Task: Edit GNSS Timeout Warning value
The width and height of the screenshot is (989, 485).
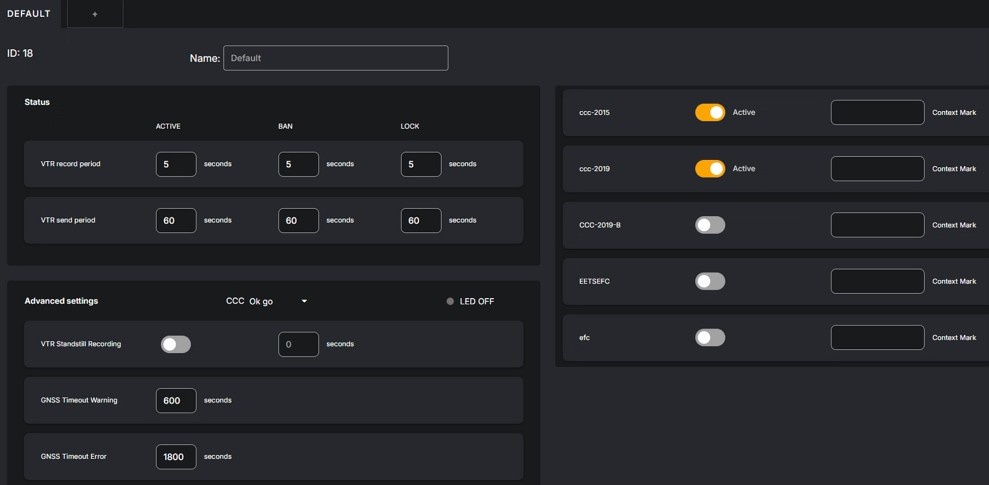Action: coord(176,400)
